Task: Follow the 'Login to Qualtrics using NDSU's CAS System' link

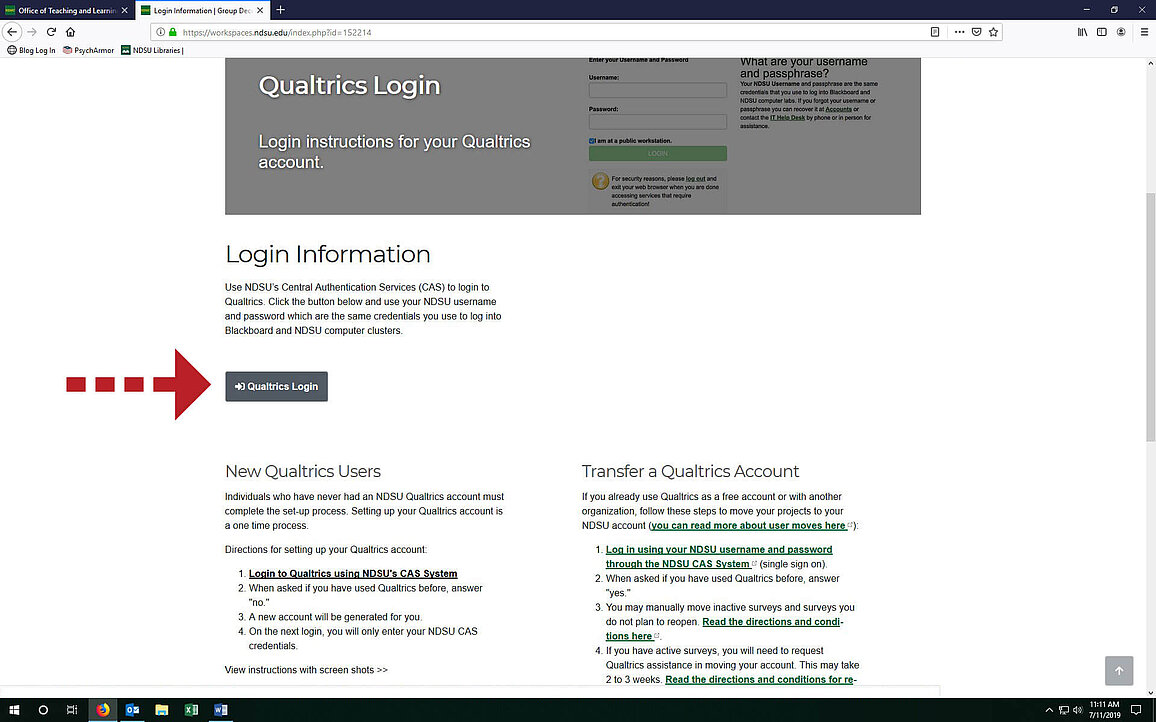Action: (353, 574)
